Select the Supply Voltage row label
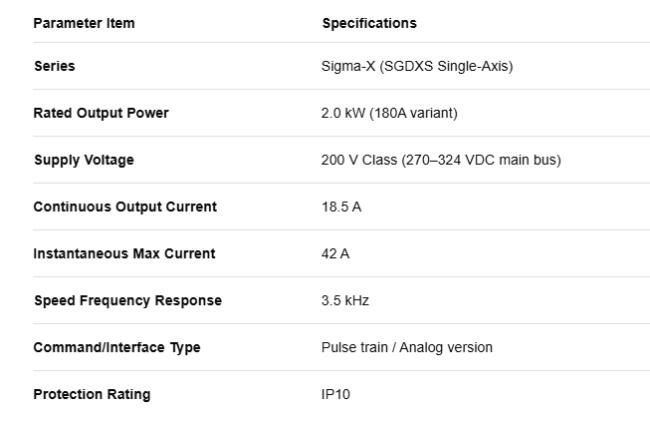 tap(84, 160)
